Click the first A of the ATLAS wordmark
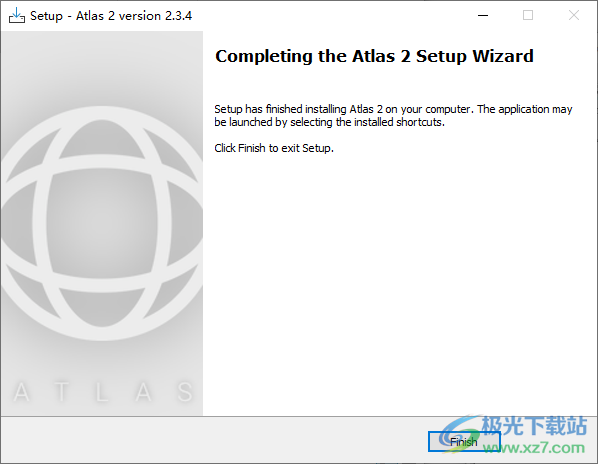This screenshot has width=598, height=464. click(x=21, y=392)
